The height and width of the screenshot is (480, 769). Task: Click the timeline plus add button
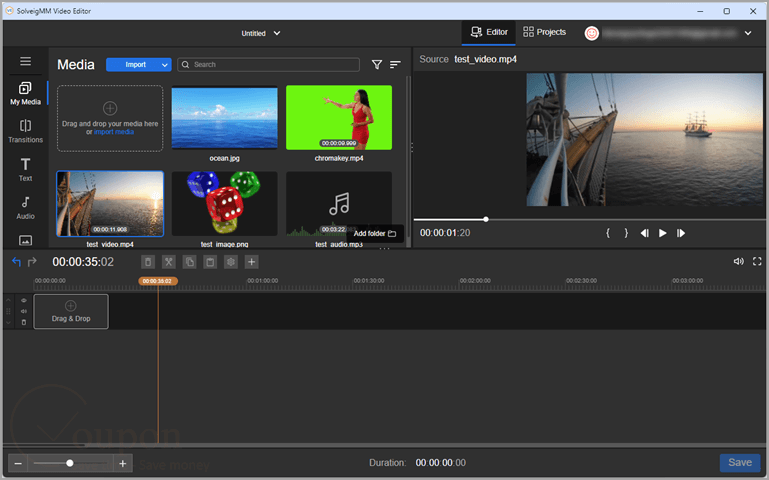(251, 262)
